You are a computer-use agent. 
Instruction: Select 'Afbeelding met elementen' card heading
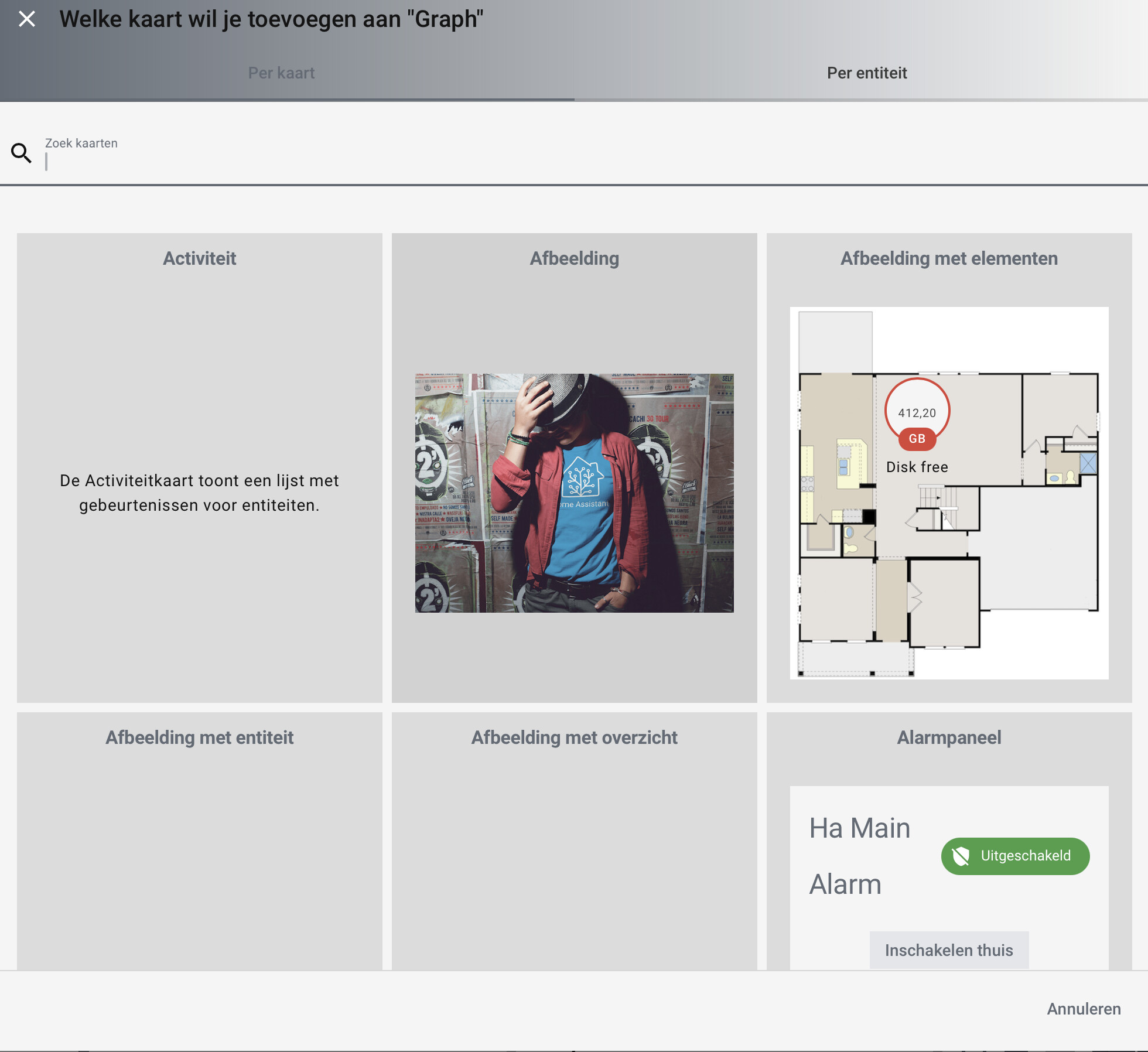tap(949, 258)
